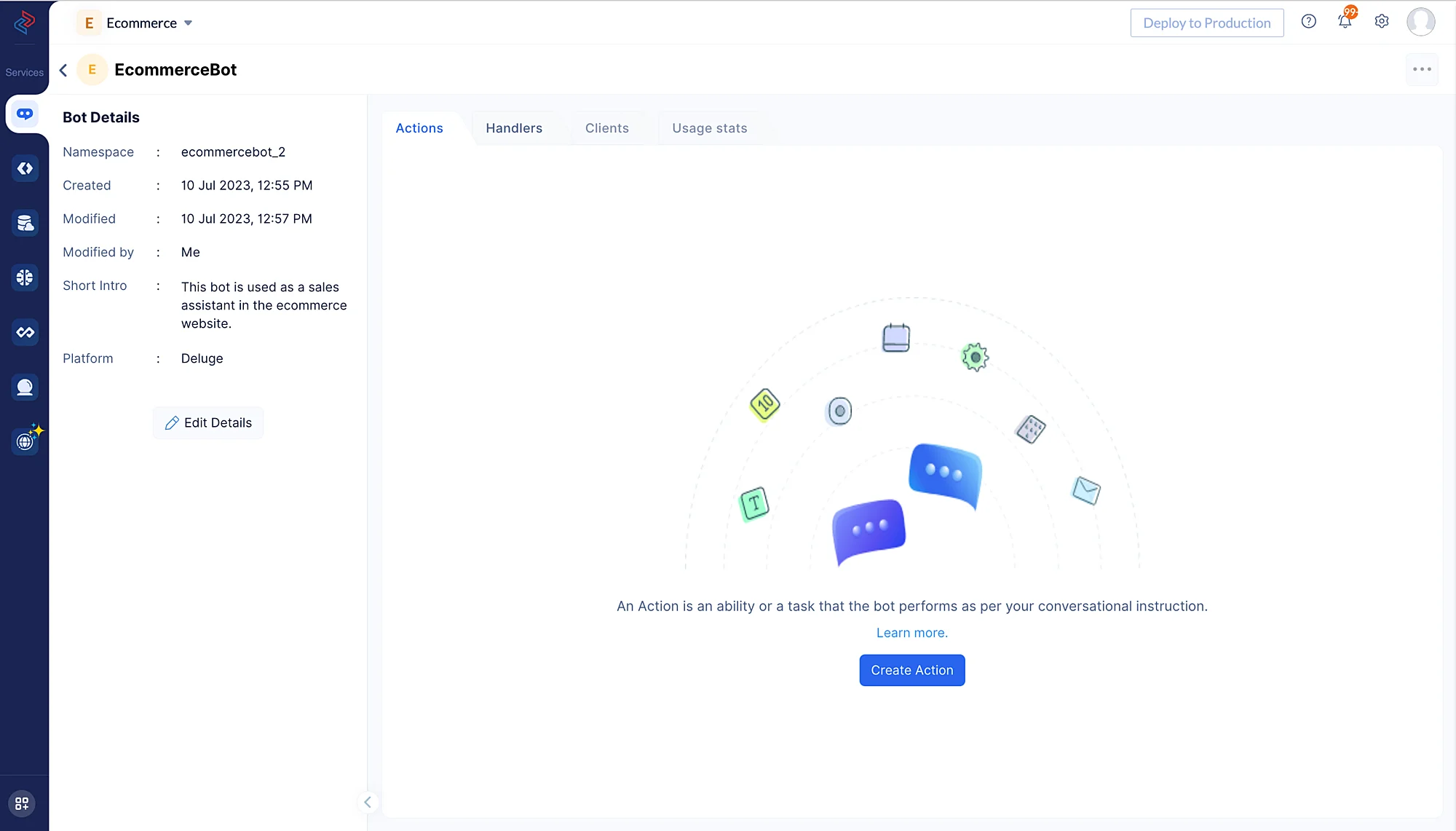Click the Edit Details button
The image size is (1456, 831).
click(208, 423)
